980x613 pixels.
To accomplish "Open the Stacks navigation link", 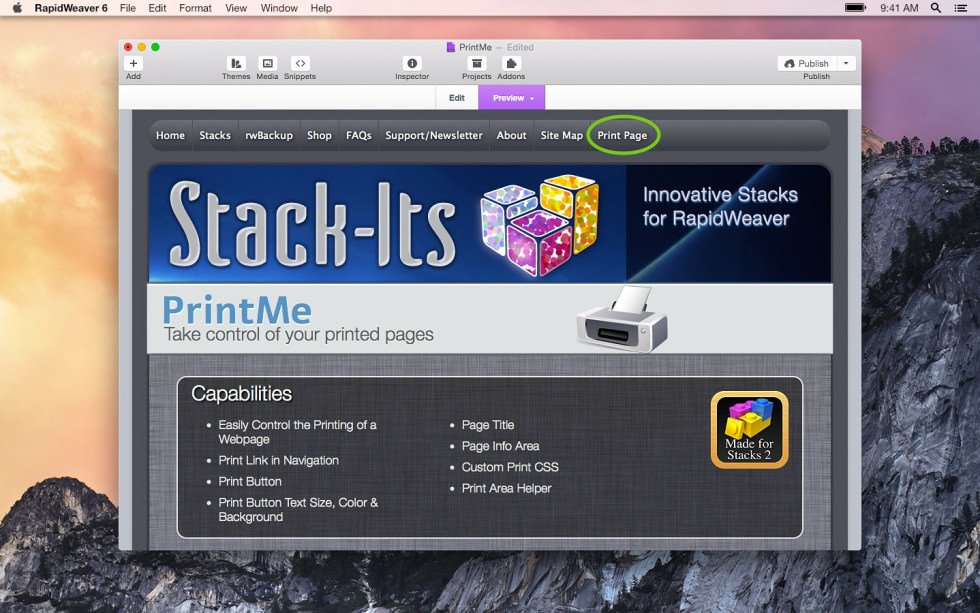I will click(x=215, y=135).
